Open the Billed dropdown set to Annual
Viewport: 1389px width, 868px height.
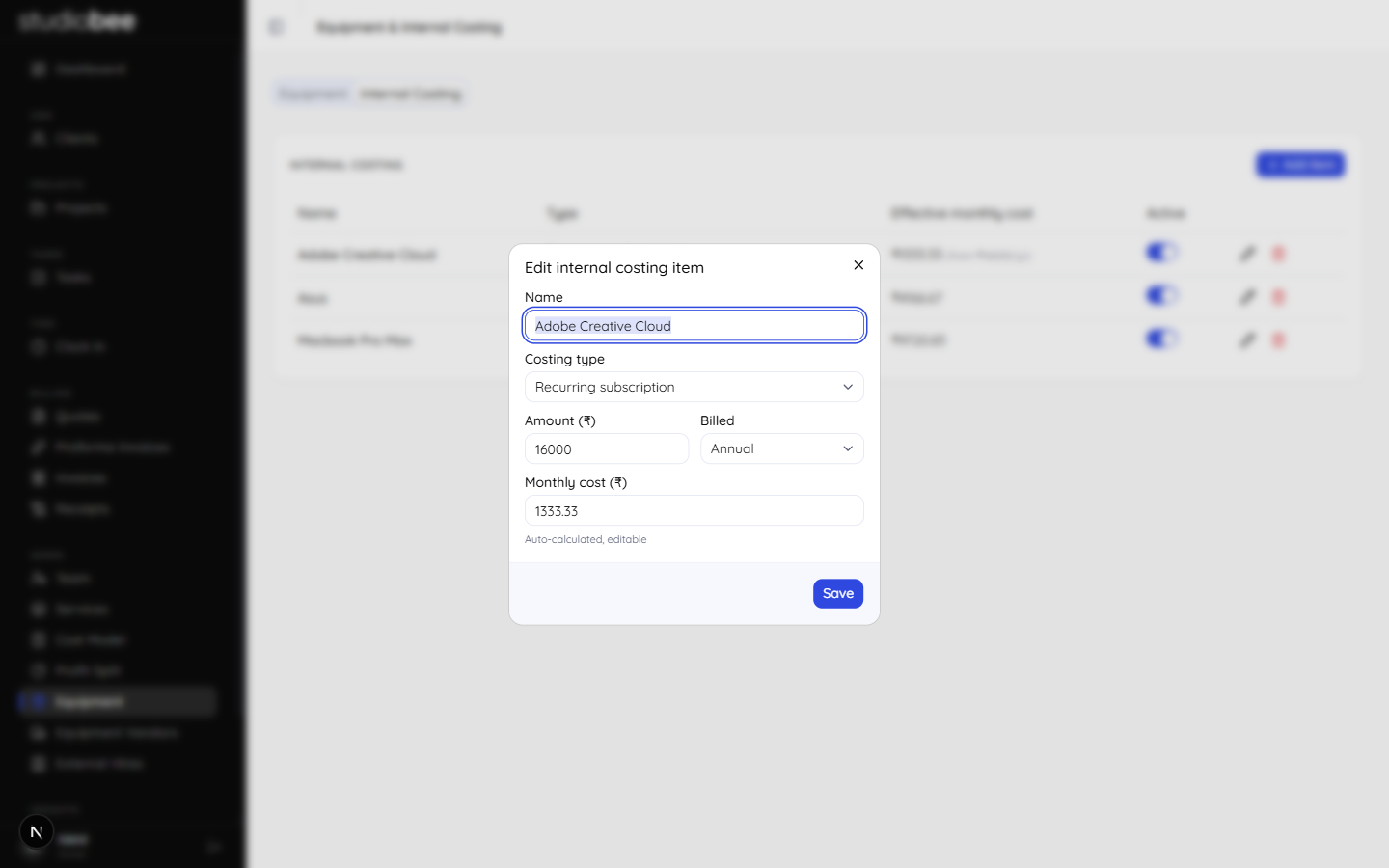click(782, 448)
